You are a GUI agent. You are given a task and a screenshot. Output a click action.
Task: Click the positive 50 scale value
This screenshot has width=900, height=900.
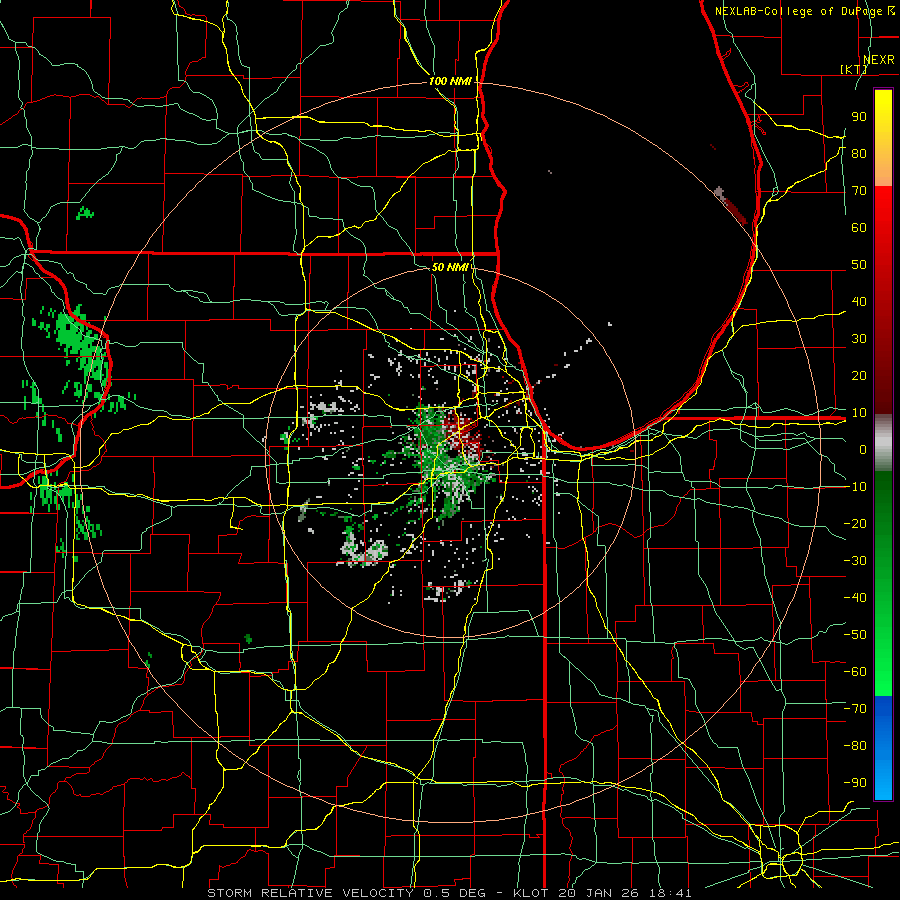(x=859, y=265)
